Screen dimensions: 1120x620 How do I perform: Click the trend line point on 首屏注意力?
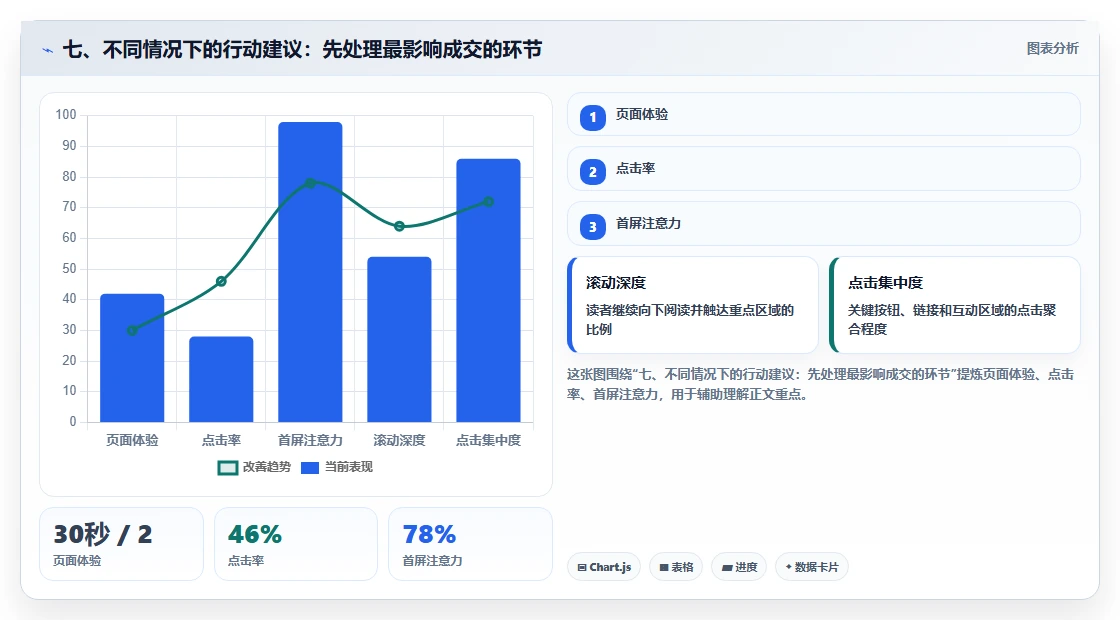[x=310, y=184]
